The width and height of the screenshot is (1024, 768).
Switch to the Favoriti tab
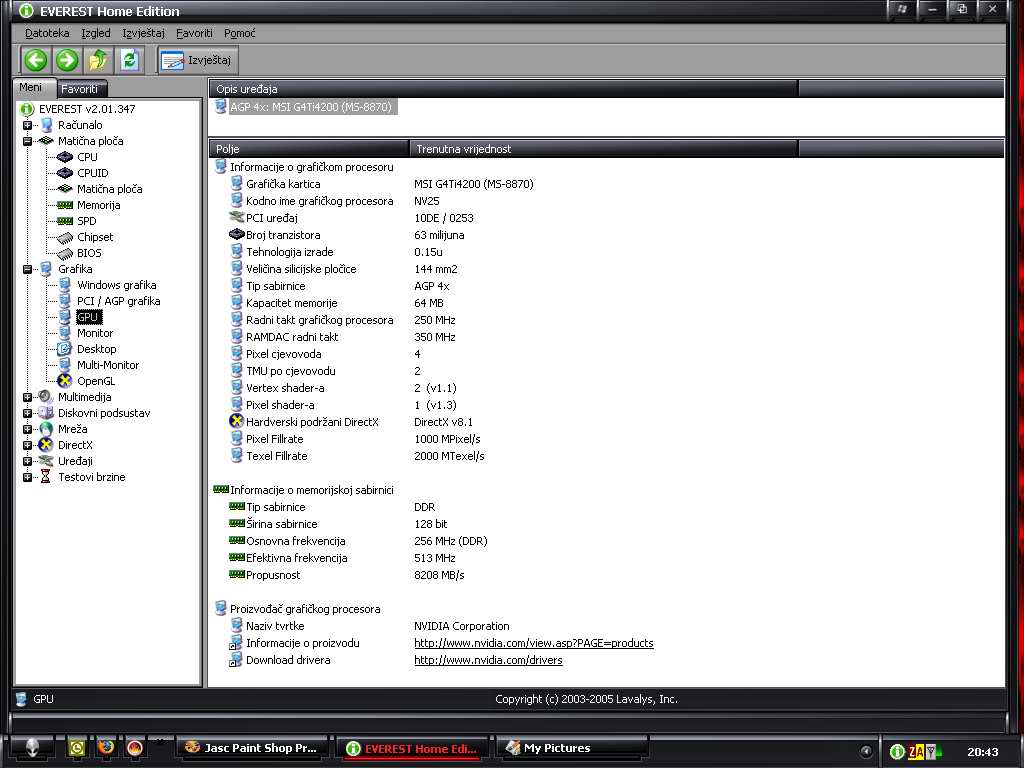pyautogui.click(x=78, y=89)
